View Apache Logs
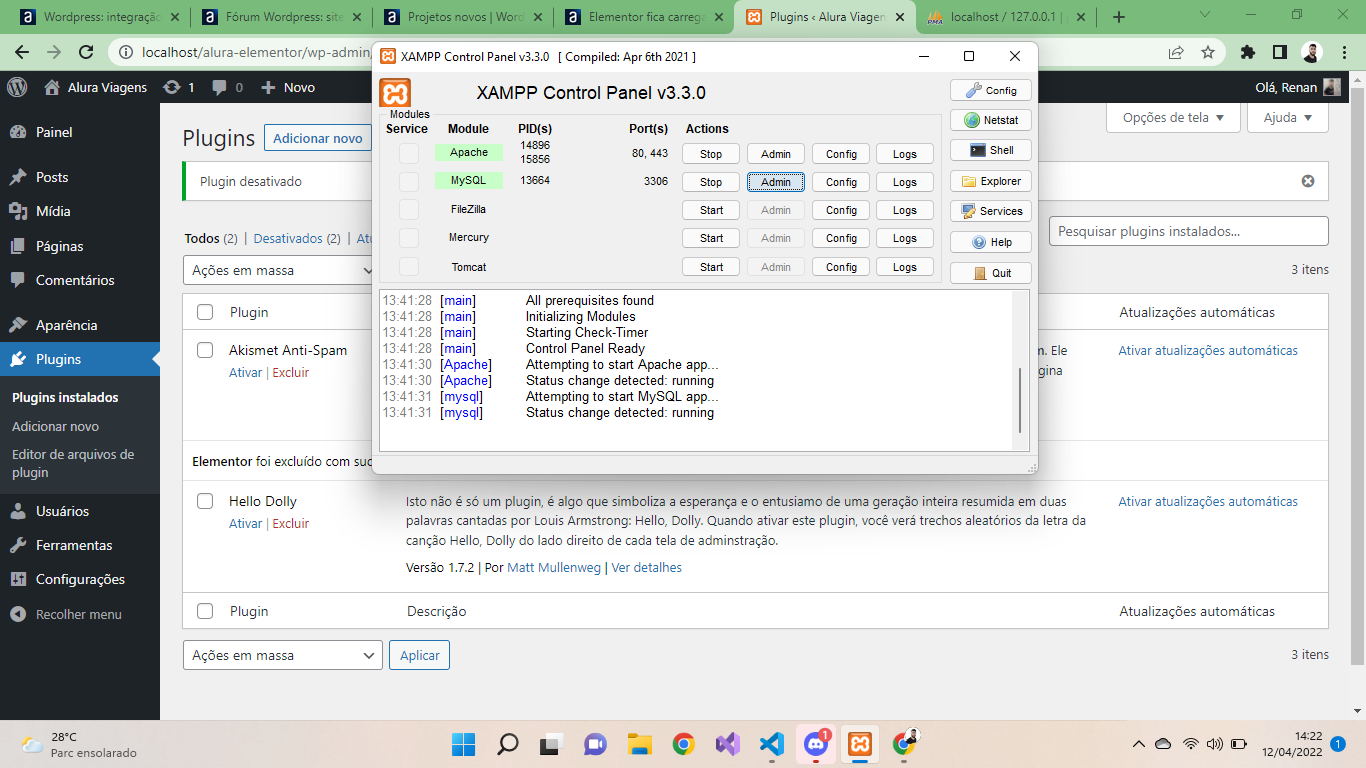Screen dimensions: 1366x768 click(x=905, y=154)
